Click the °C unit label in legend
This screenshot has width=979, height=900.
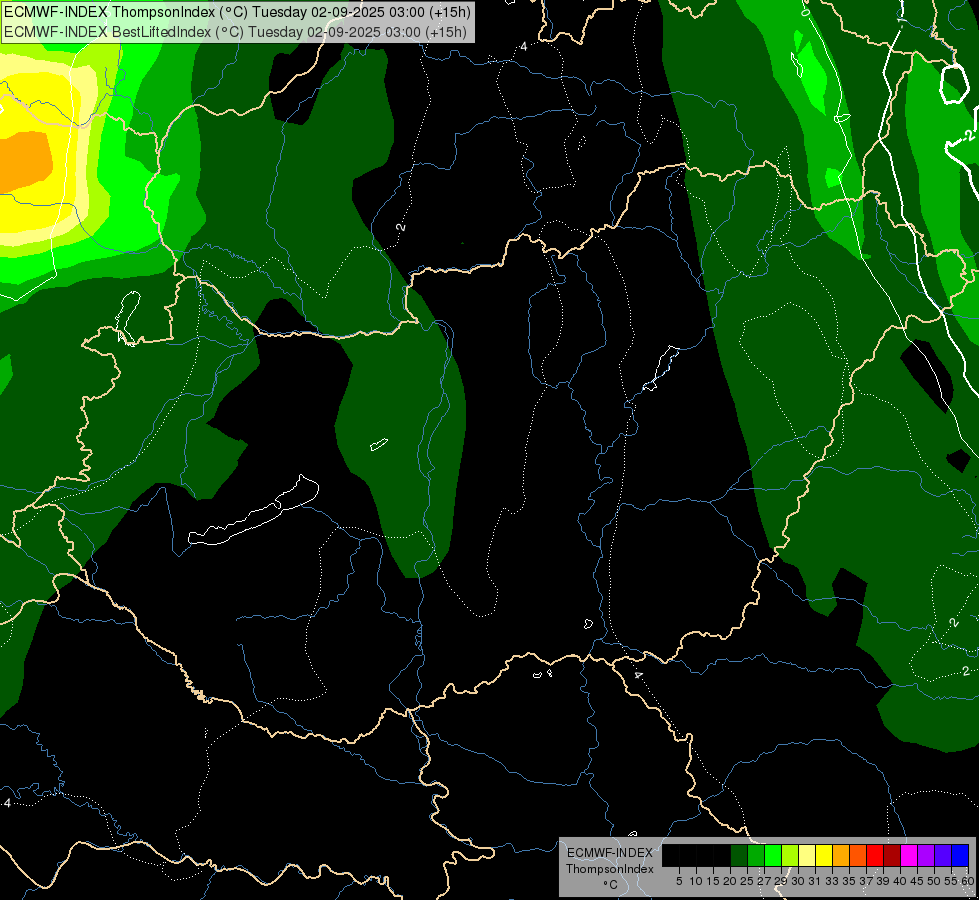[610, 884]
